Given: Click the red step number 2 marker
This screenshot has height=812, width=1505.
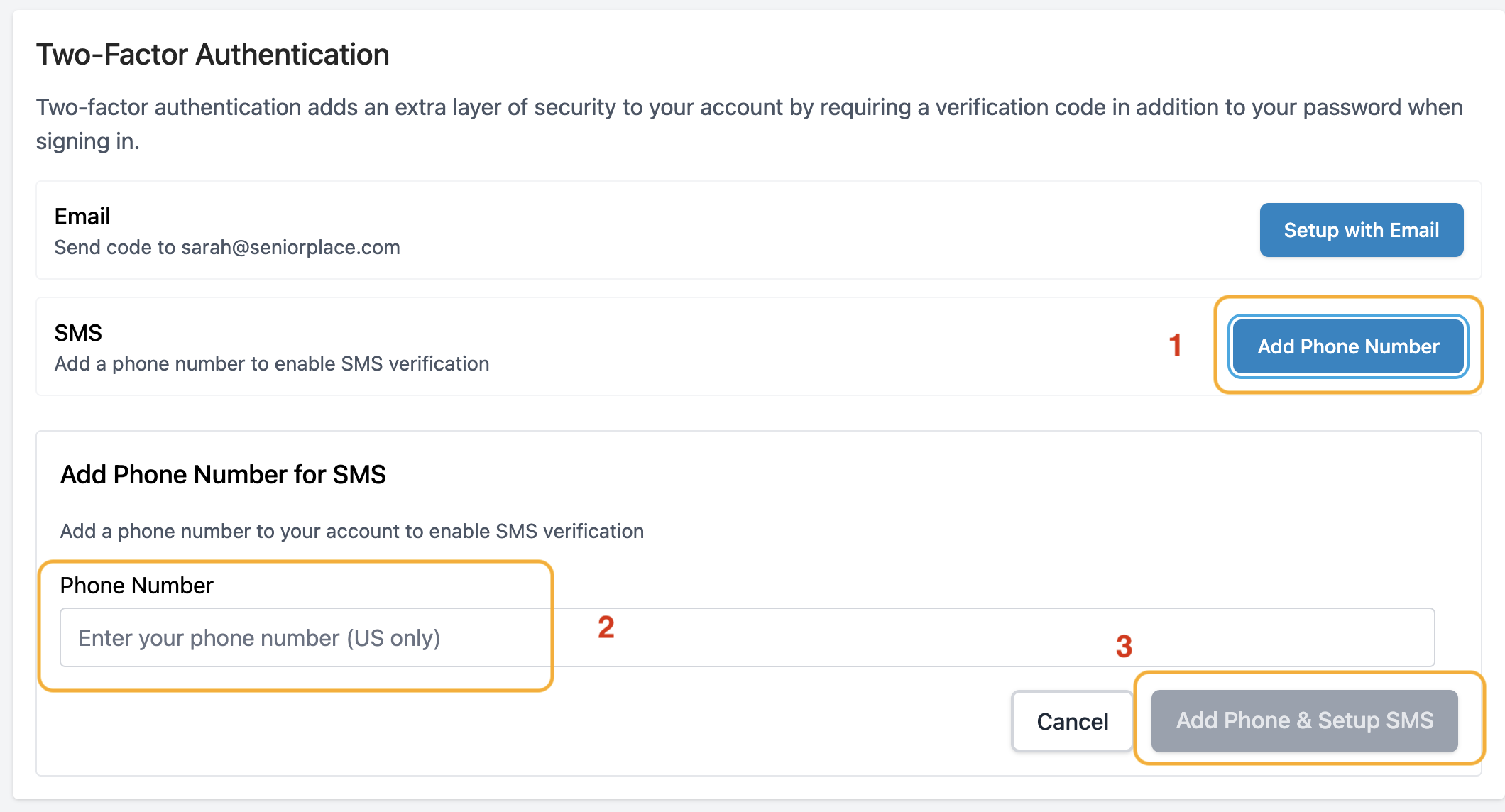Looking at the screenshot, I should (x=606, y=627).
